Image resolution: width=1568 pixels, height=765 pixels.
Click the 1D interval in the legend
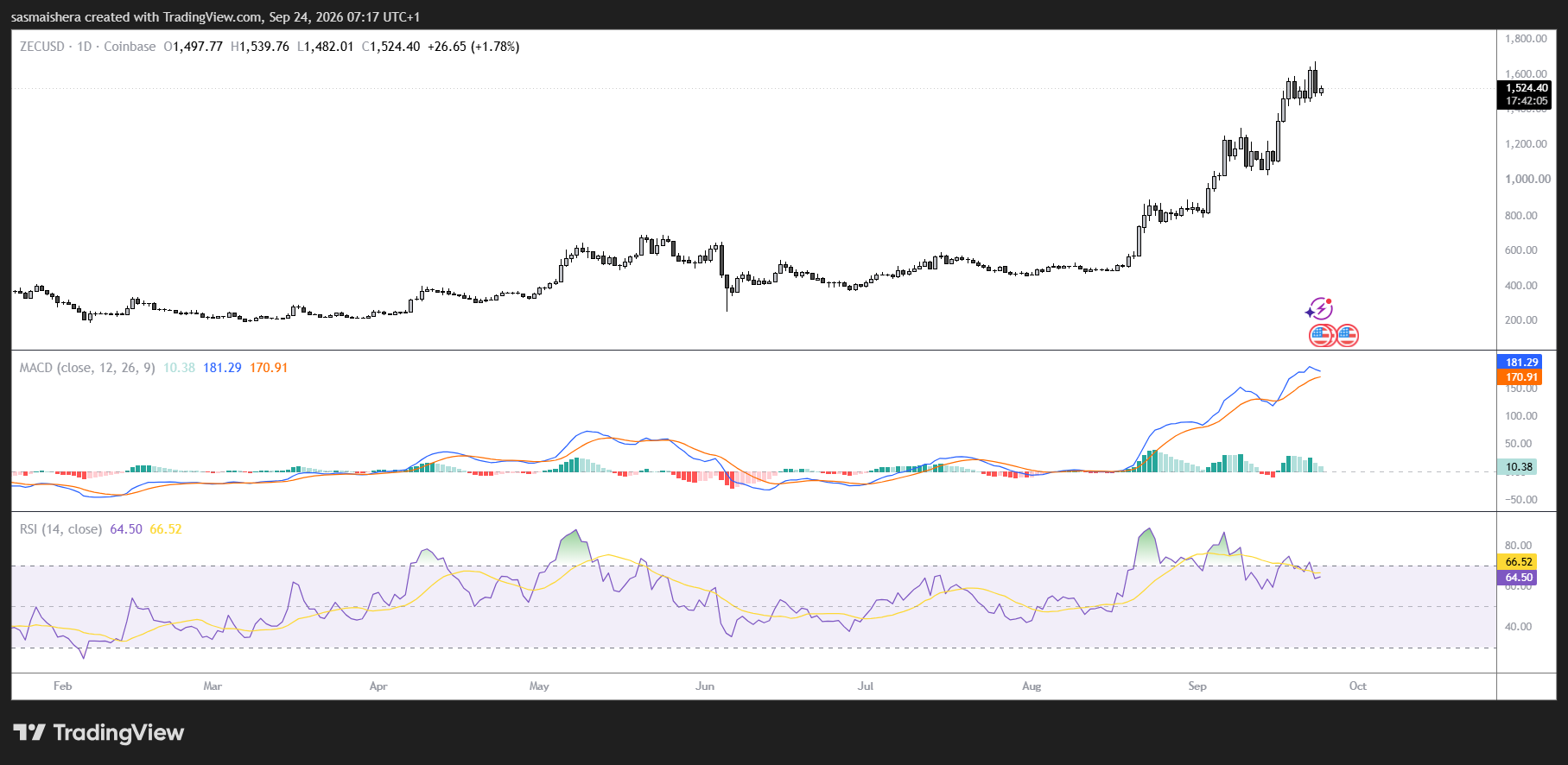pos(84,47)
